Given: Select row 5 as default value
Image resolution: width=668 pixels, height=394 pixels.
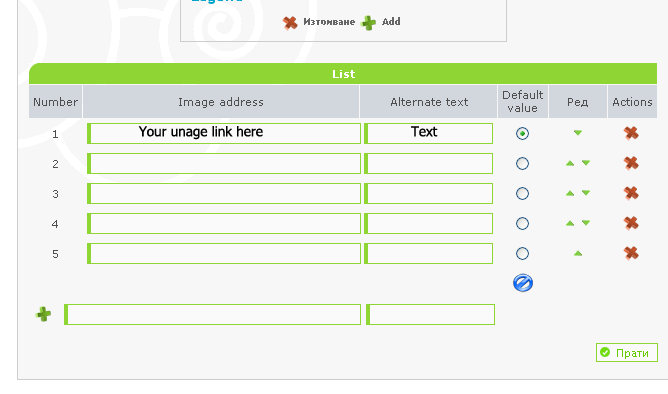Looking at the screenshot, I should (x=522, y=253).
